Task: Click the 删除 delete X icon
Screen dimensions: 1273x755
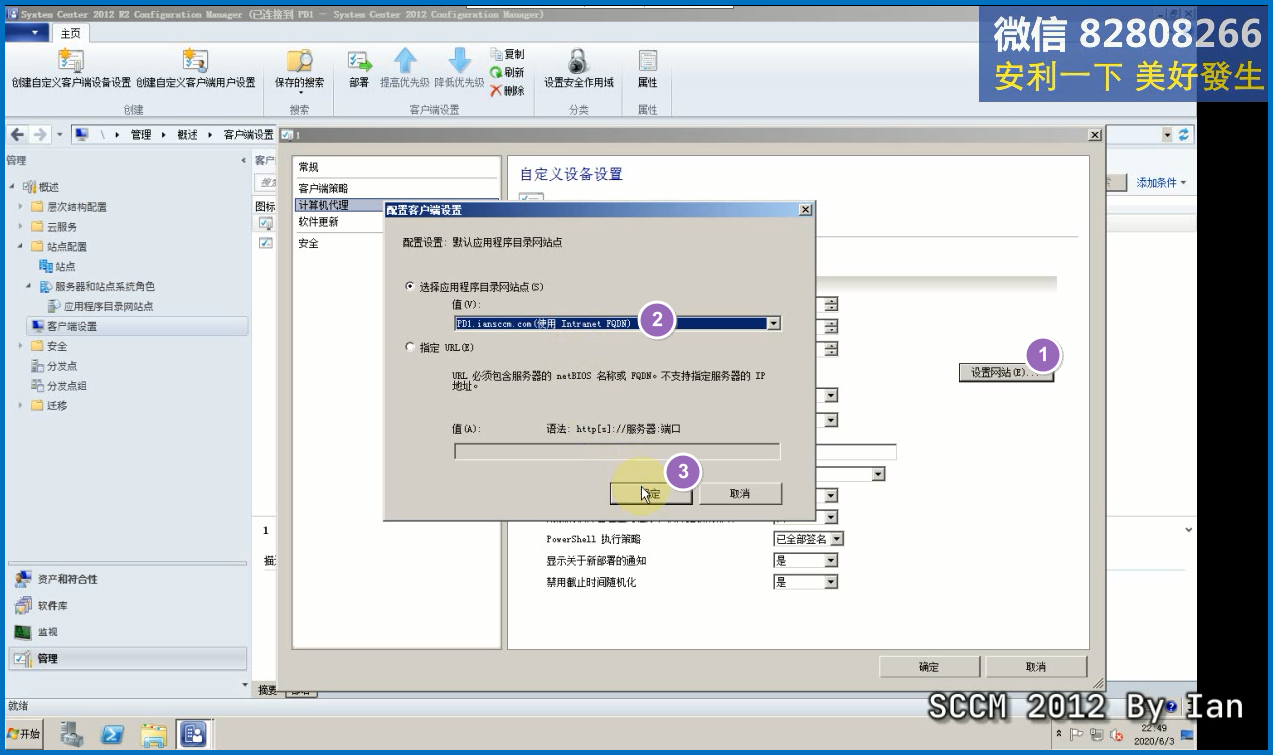Action: click(x=496, y=90)
